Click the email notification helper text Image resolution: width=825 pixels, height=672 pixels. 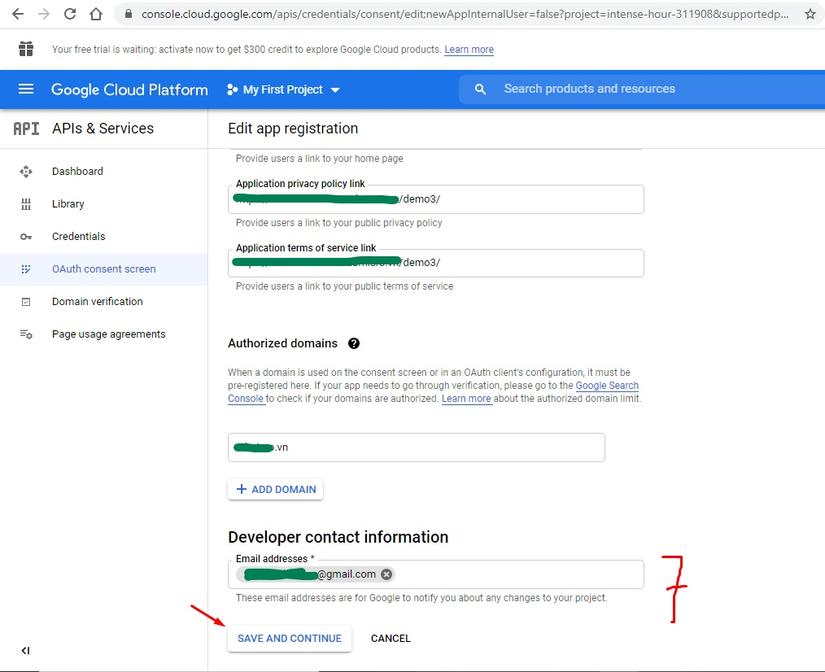pos(421,598)
